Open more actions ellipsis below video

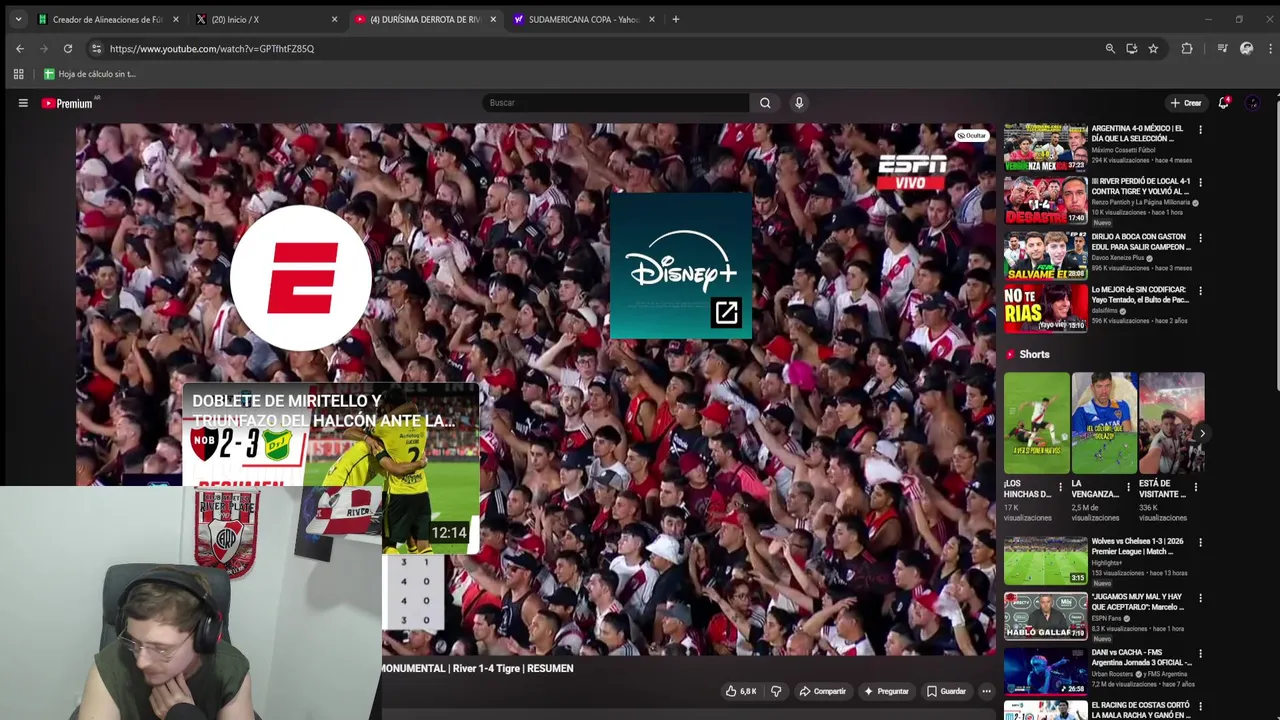[986, 691]
